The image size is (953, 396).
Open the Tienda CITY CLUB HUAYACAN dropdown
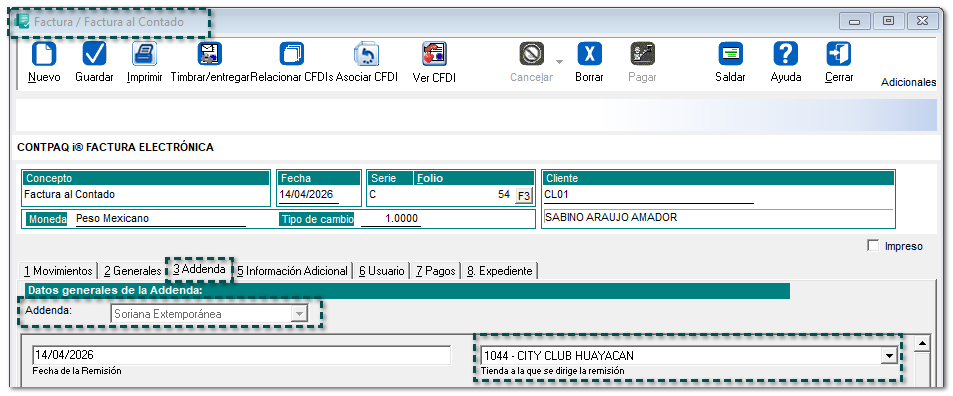(x=890, y=356)
